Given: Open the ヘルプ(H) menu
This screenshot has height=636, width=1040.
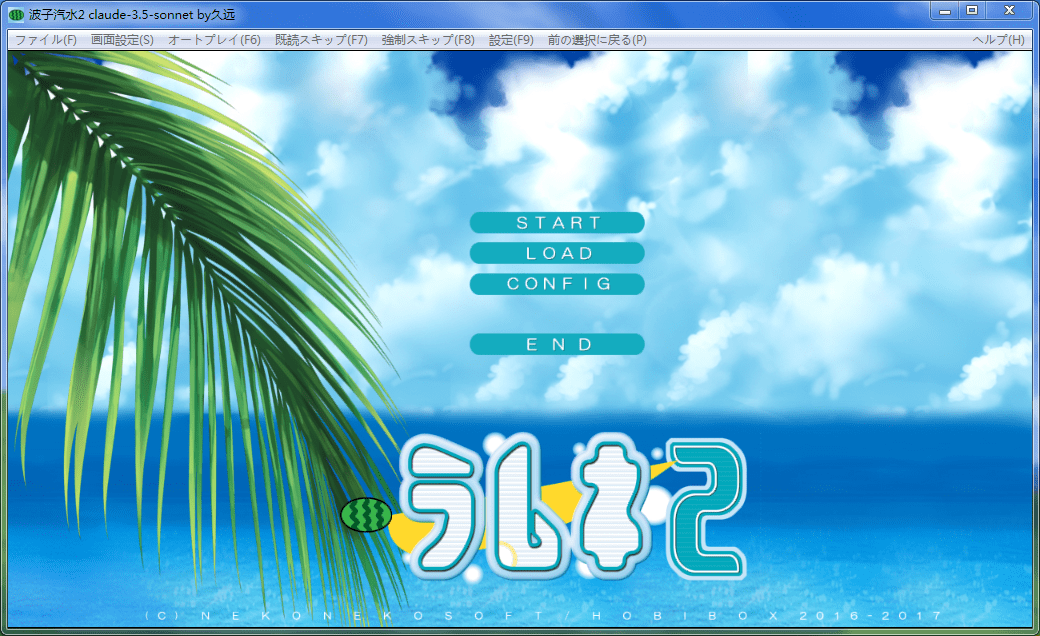Looking at the screenshot, I should [x=998, y=40].
